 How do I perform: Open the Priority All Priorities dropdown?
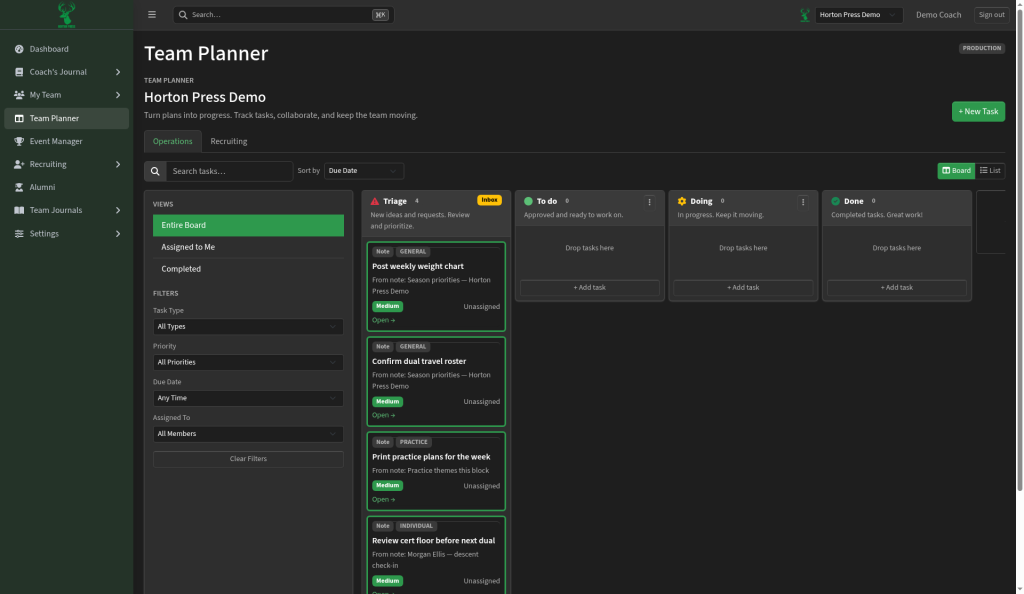248,362
